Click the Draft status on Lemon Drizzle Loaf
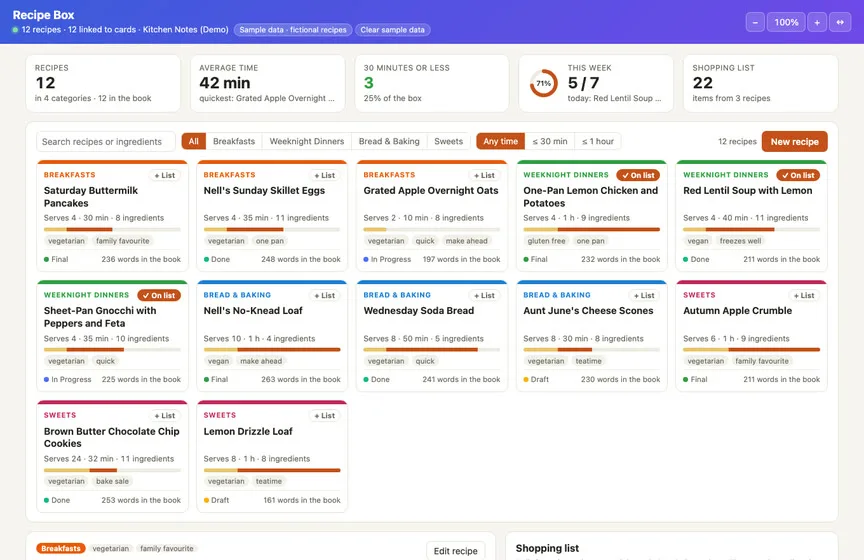 coord(216,500)
